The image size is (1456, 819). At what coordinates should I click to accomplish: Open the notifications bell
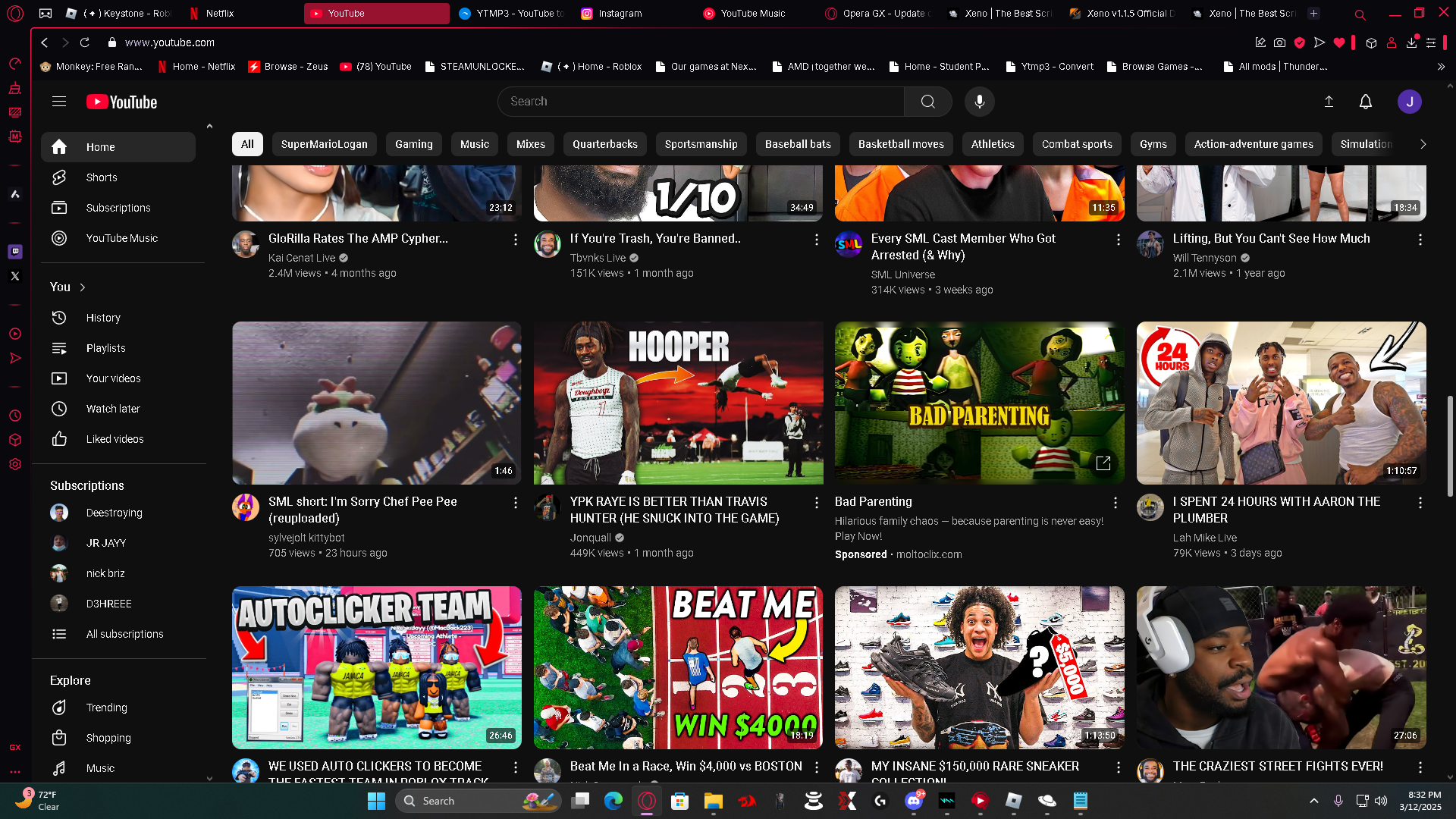[1366, 102]
